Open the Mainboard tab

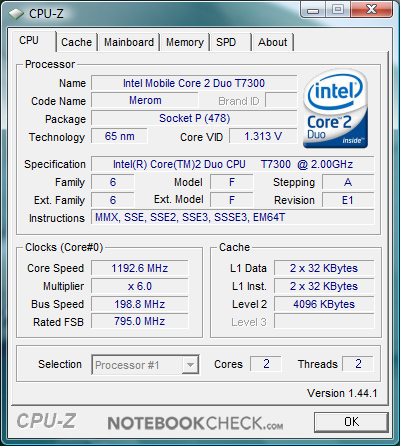coord(129,42)
